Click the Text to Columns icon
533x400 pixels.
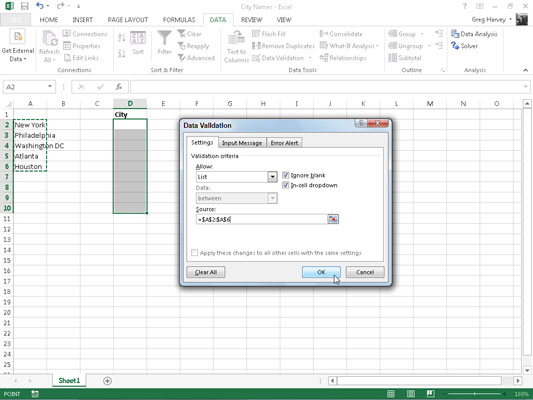coord(236,47)
